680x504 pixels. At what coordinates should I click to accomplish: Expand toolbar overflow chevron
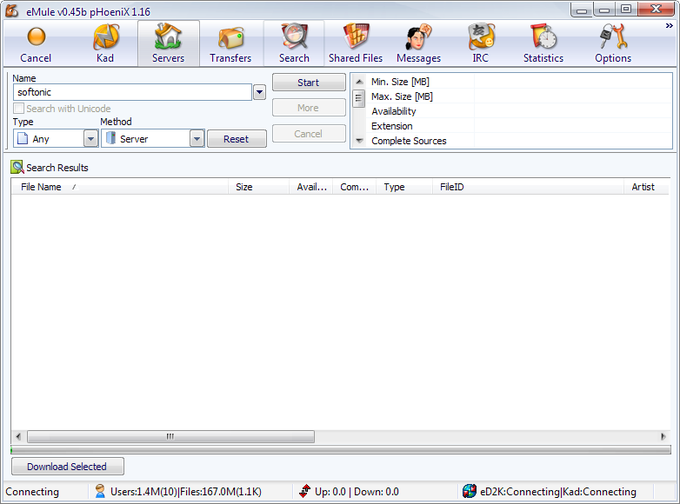coord(669,26)
